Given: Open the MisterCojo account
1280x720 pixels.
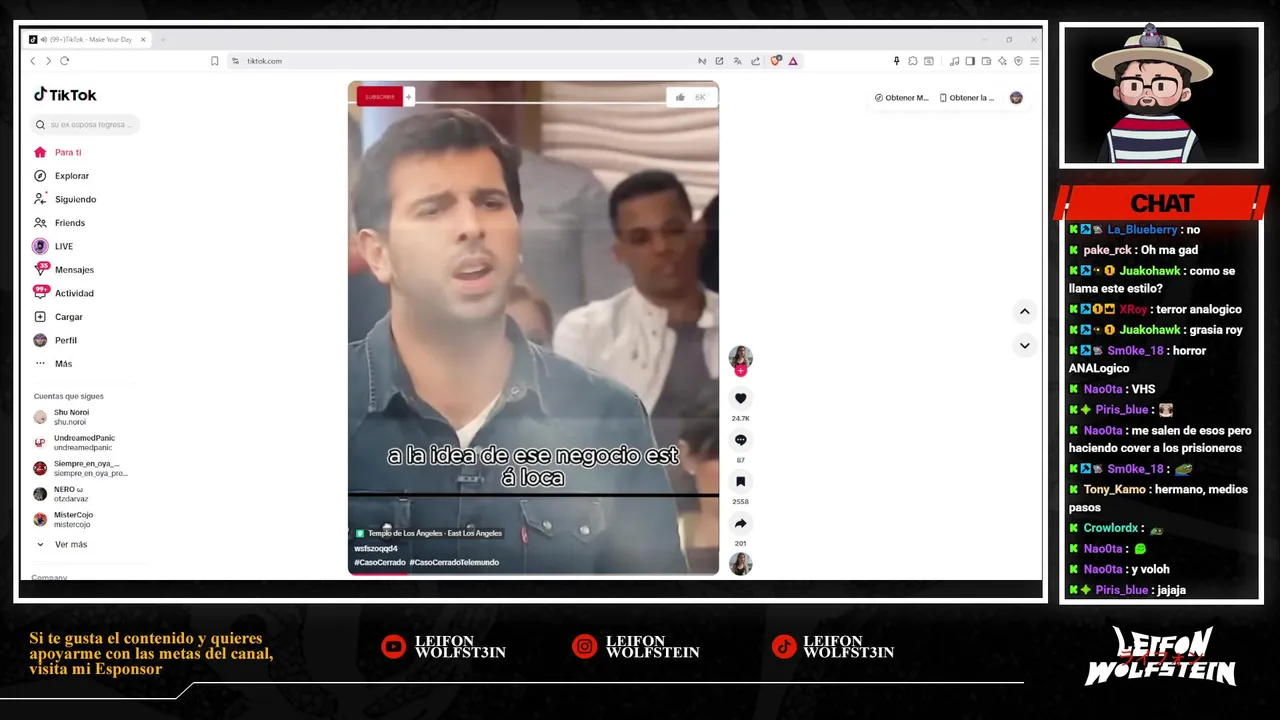Looking at the screenshot, I should [64, 519].
